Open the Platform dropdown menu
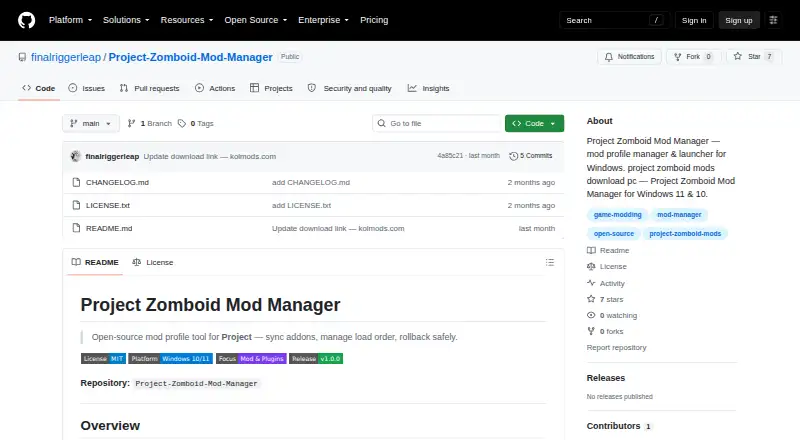The image size is (800, 440). [x=70, y=20]
